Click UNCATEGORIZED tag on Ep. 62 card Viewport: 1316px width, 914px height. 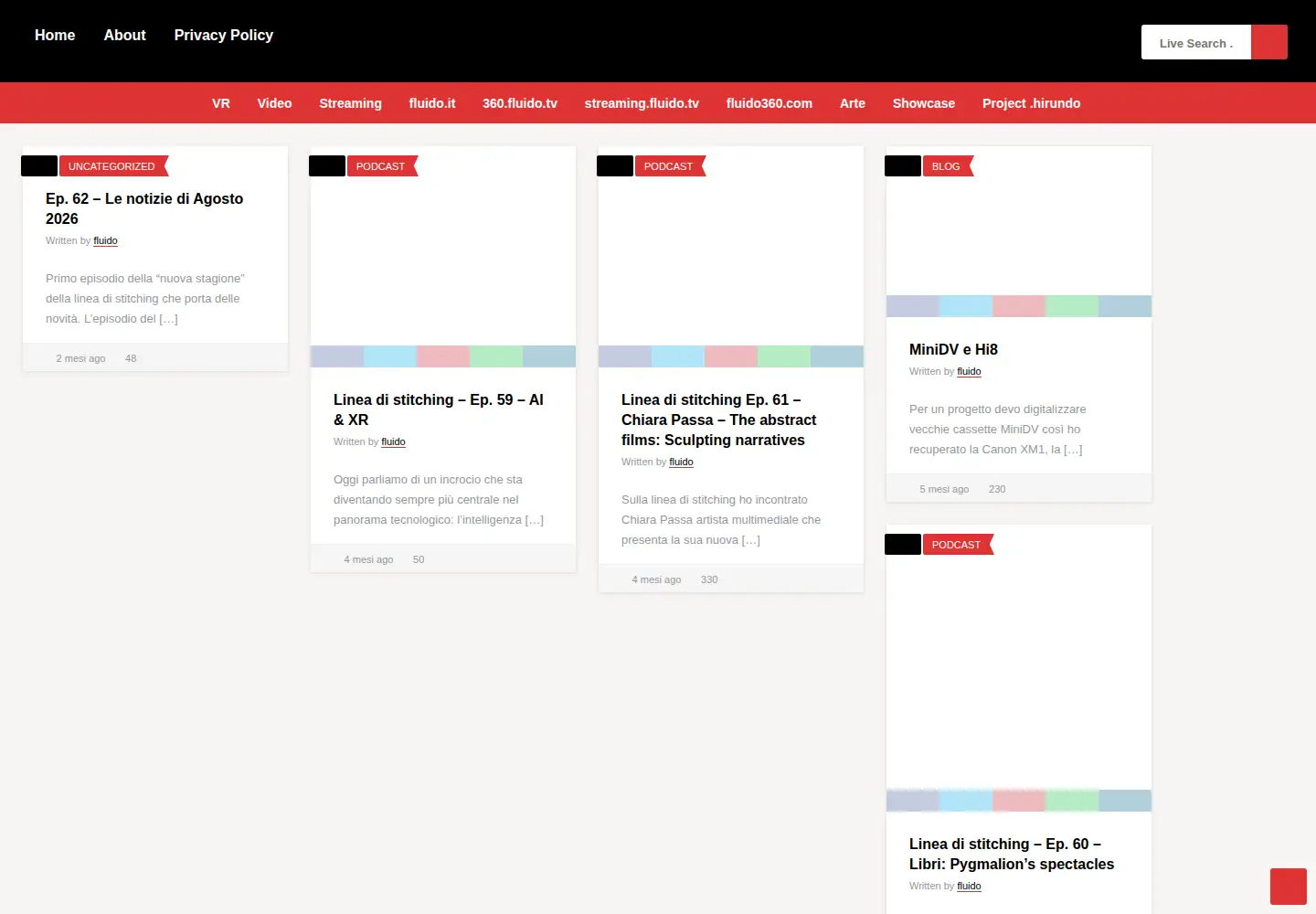point(113,166)
